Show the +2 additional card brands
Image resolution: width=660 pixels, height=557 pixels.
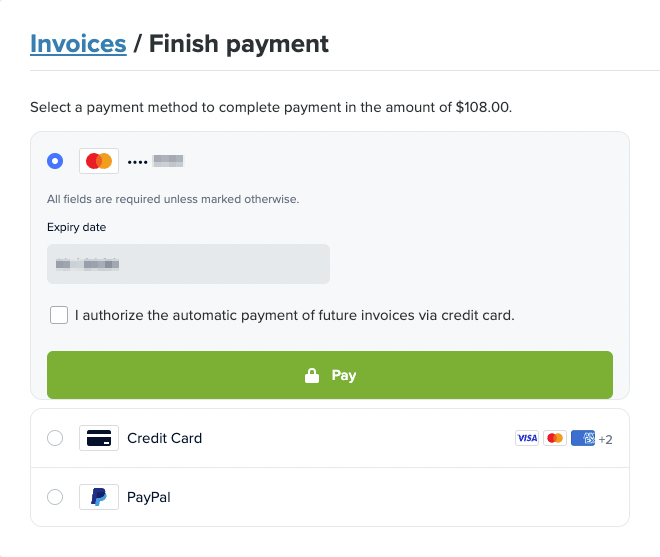coord(605,439)
